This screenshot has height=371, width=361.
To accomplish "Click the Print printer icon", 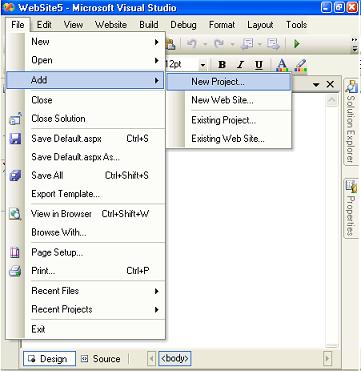I will tap(15, 271).
